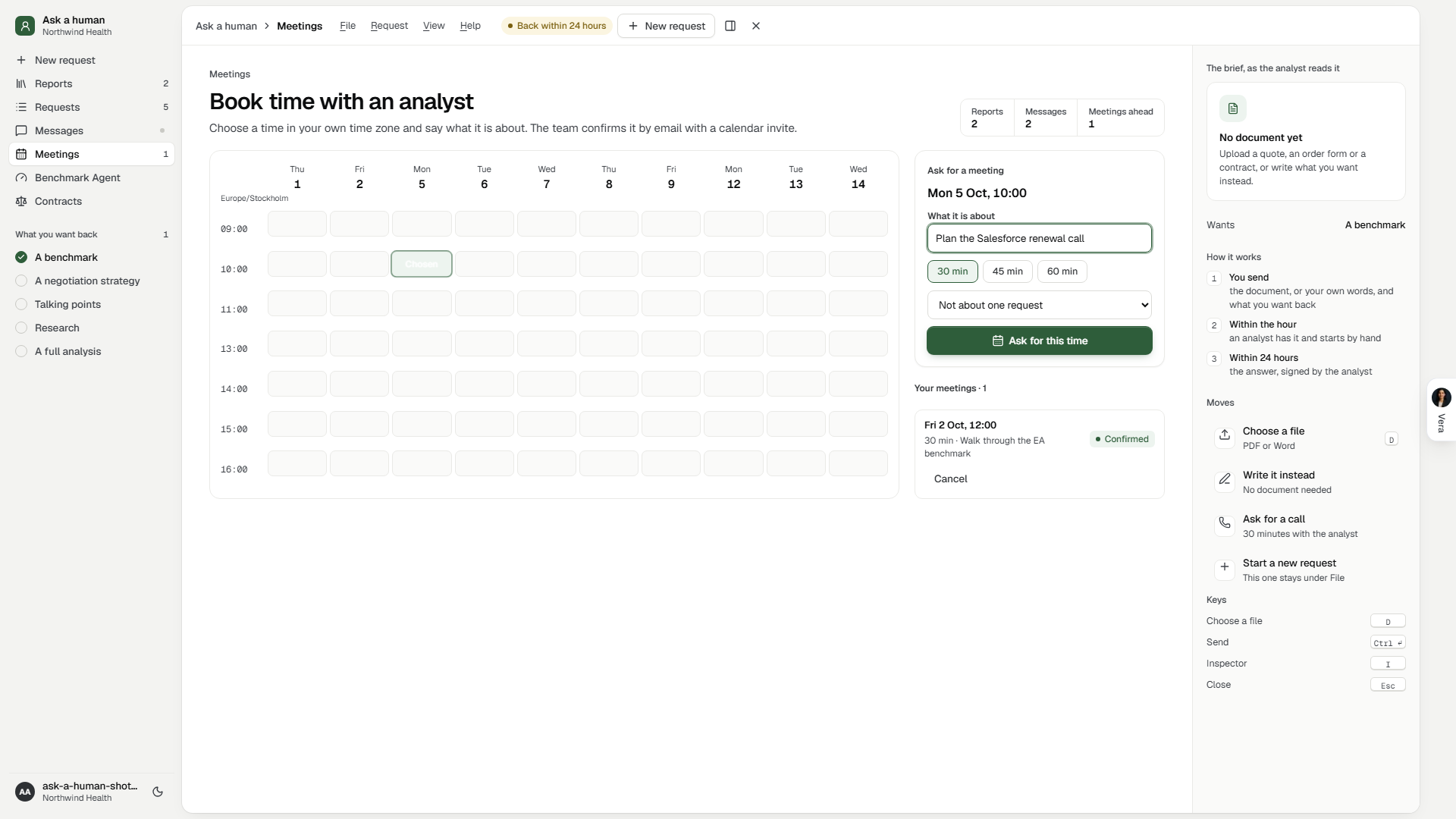The image size is (1456, 819).
Task: Open Messages in sidebar
Action: click(x=92, y=130)
